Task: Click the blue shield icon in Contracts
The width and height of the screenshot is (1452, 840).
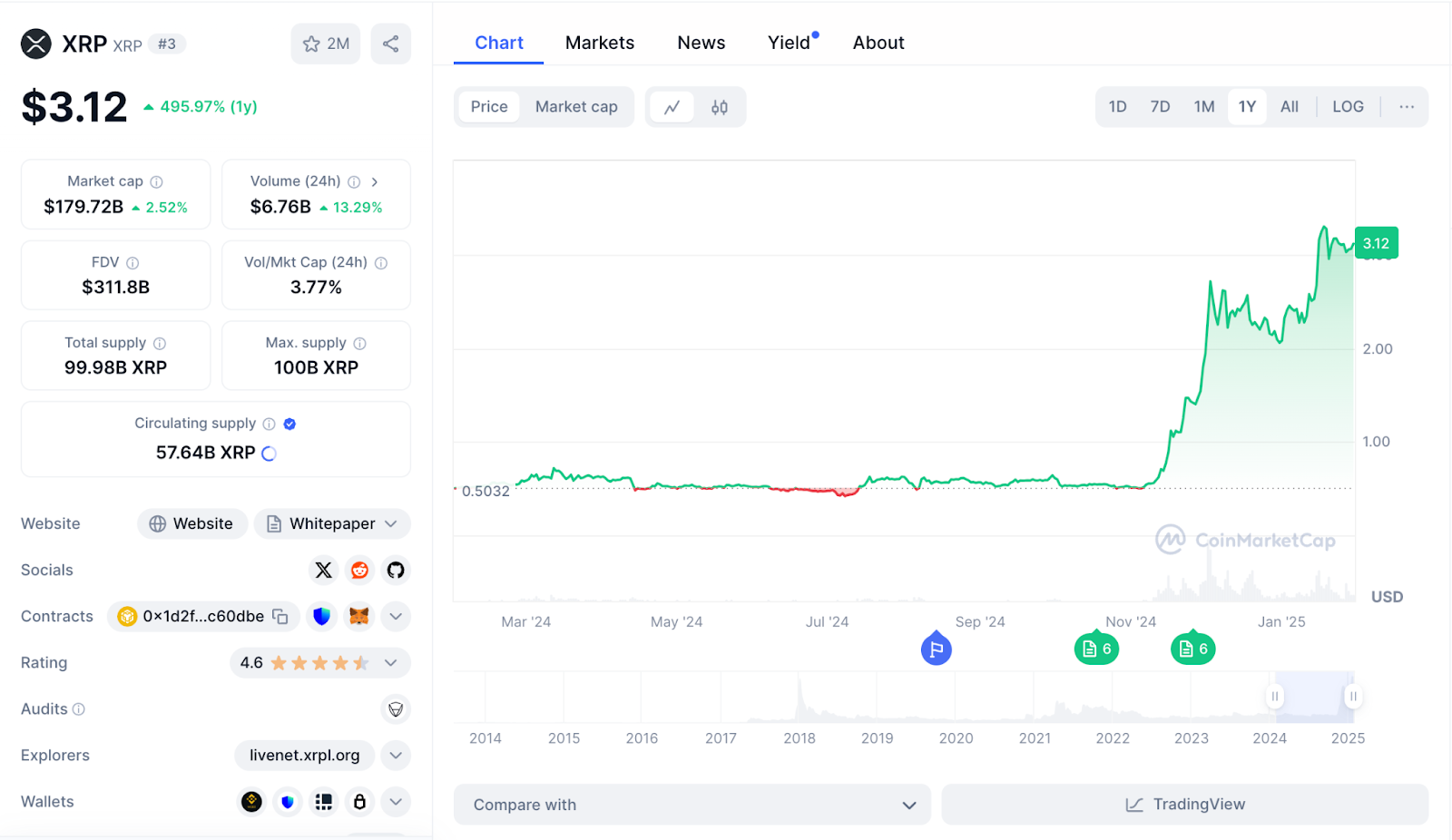Action: [321, 616]
